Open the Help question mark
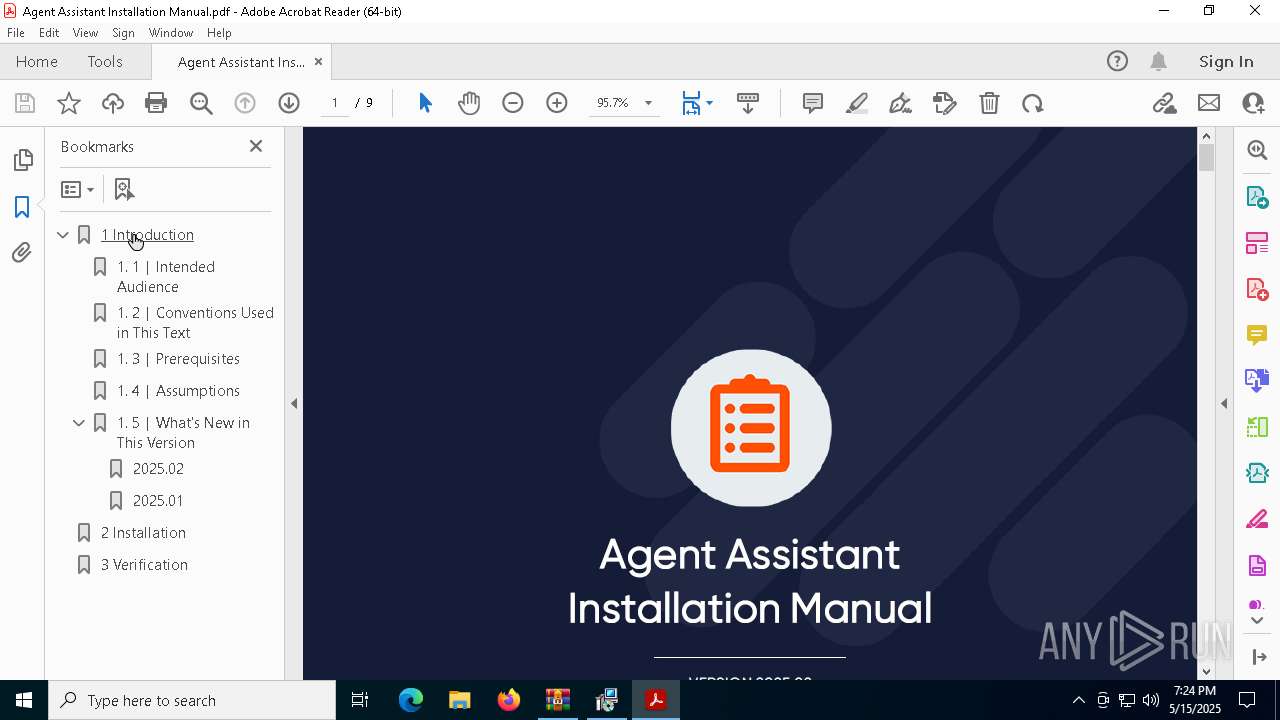Screen dimensions: 1280x720 [x=1117, y=62]
